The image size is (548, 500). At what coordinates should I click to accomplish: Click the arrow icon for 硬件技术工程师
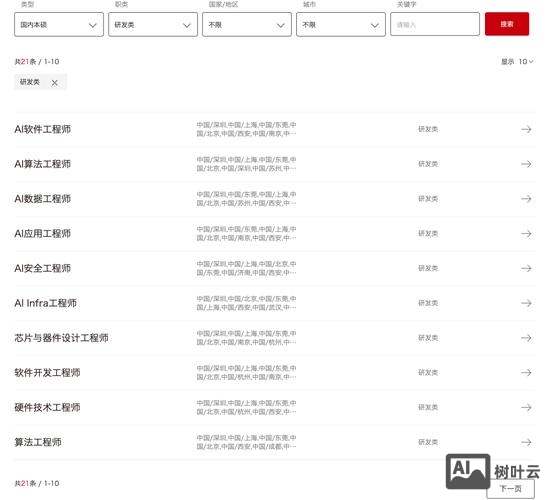tap(526, 407)
